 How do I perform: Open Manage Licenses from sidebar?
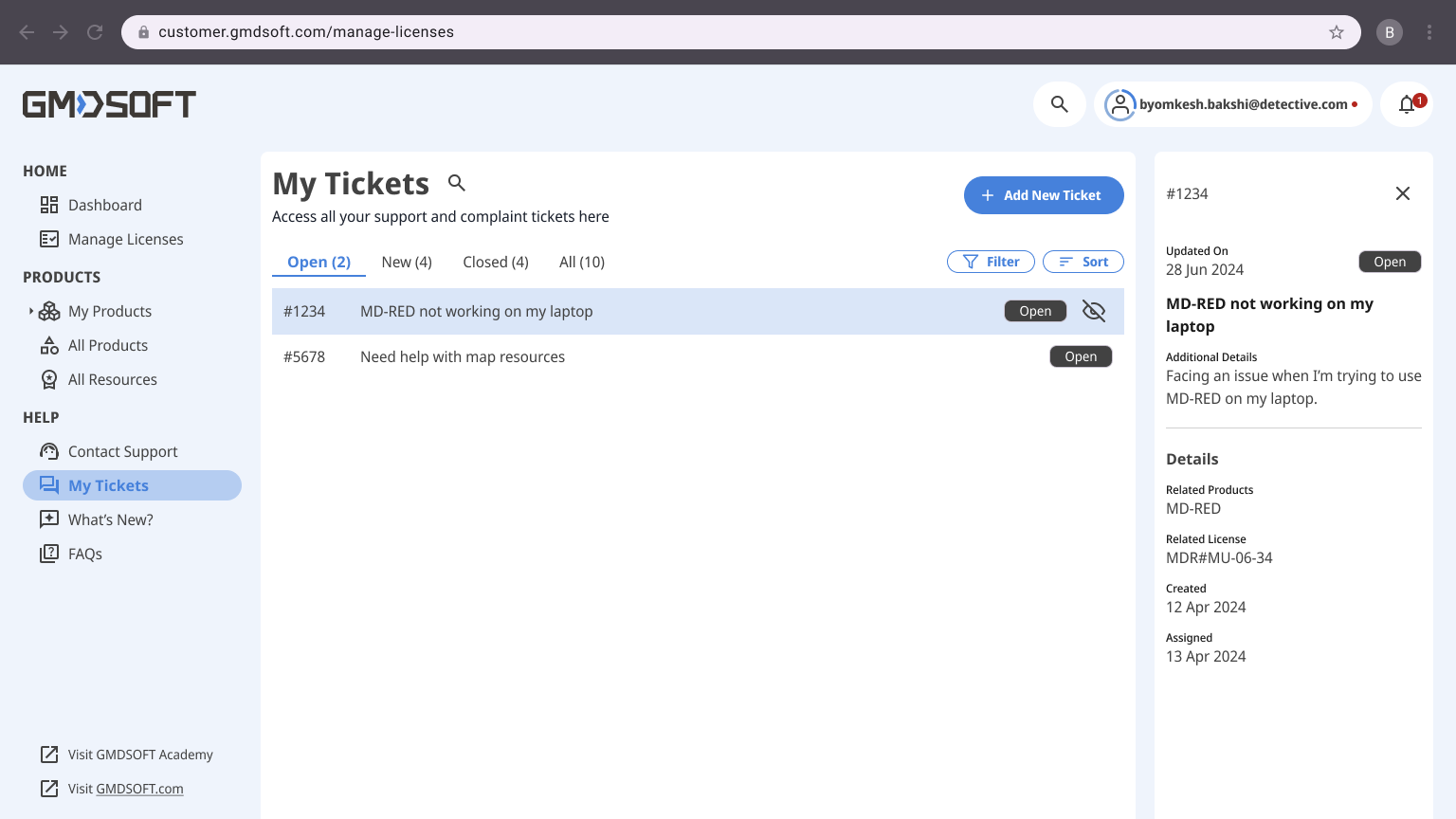[x=125, y=239]
